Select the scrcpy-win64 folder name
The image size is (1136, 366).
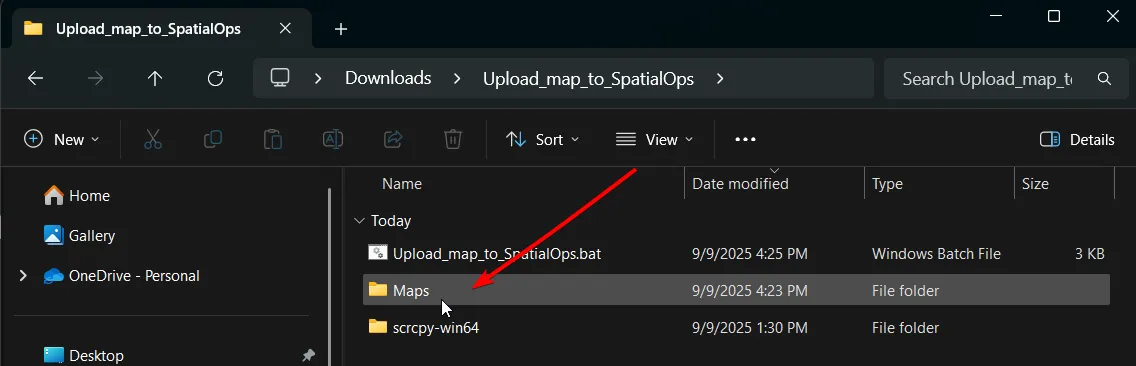436,328
